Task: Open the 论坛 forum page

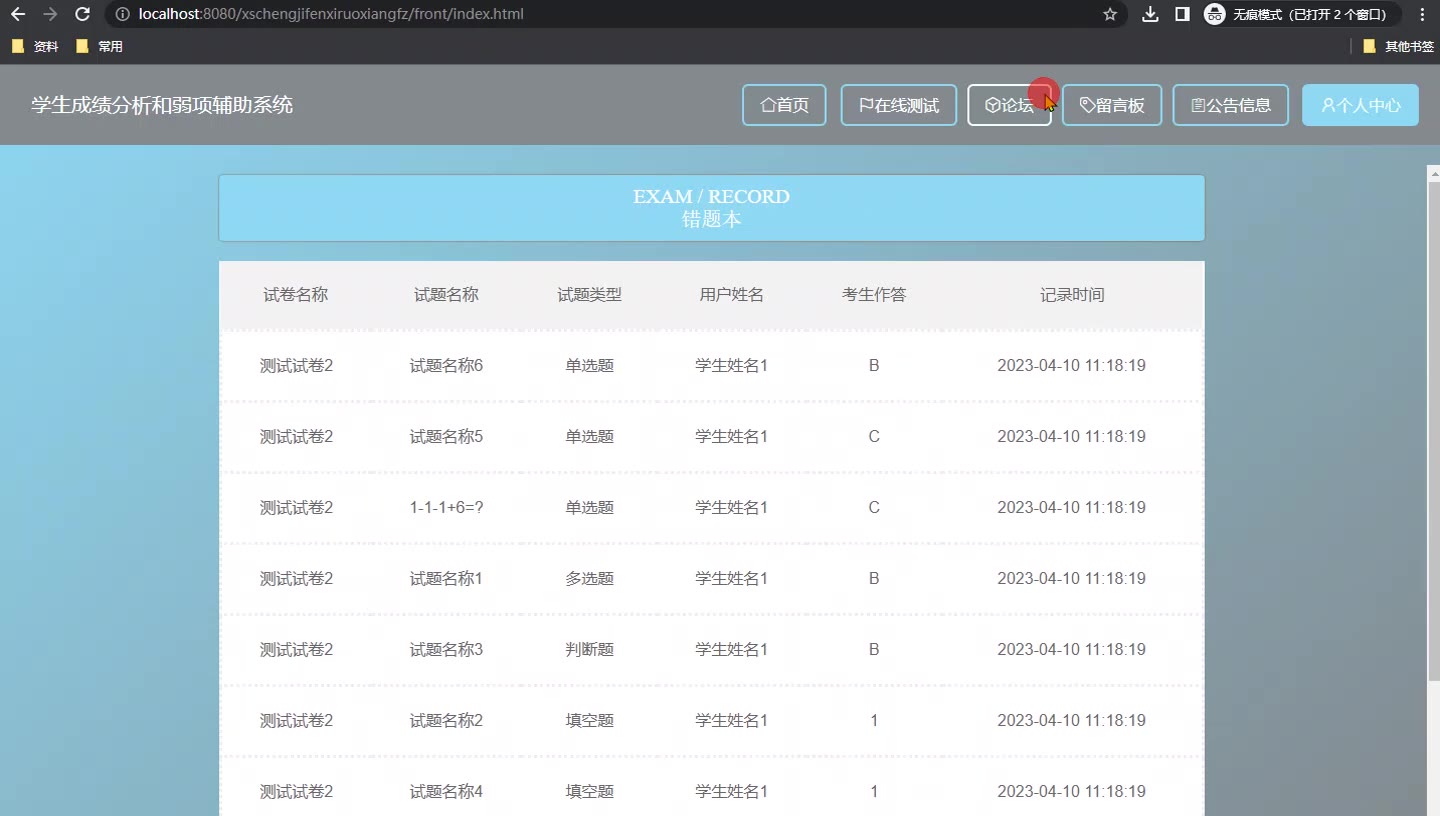Action: (x=1009, y=105)
